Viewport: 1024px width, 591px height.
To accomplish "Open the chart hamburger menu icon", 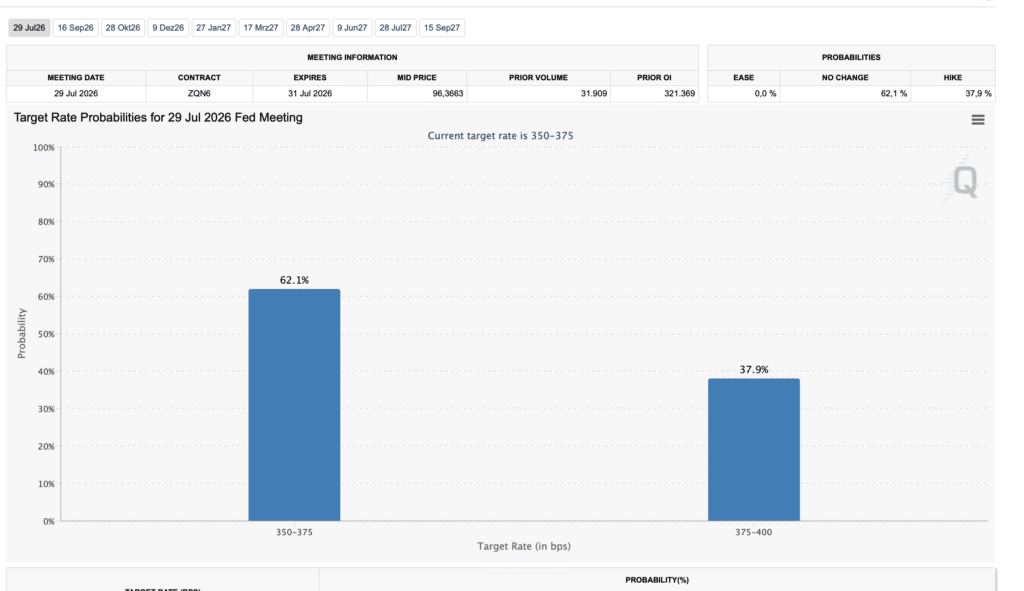I will pyautogui.click(x=977, y=120).
